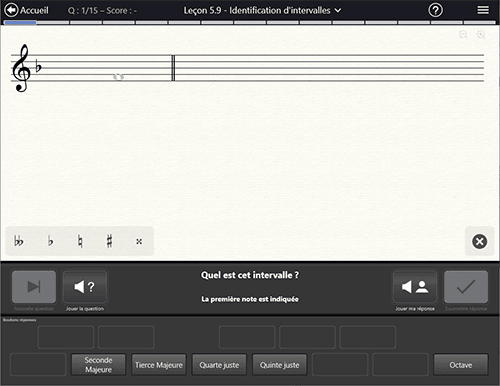Image resolution: width=500 pixels, height=386 pixels.
Task: Select the double flat accidental
Action: (x=19, y=241)
